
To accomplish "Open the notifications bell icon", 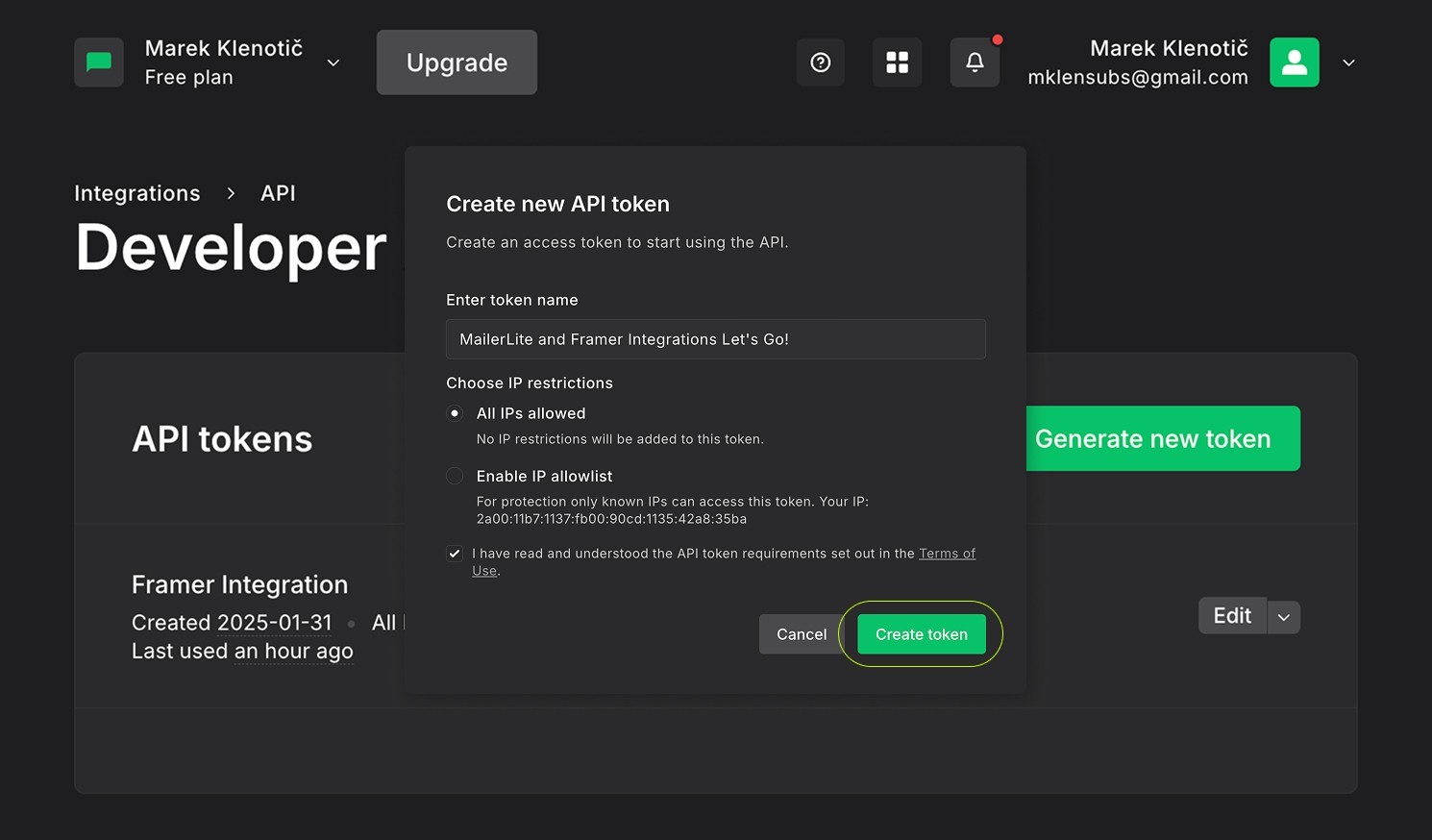I will tap(974, 62).
